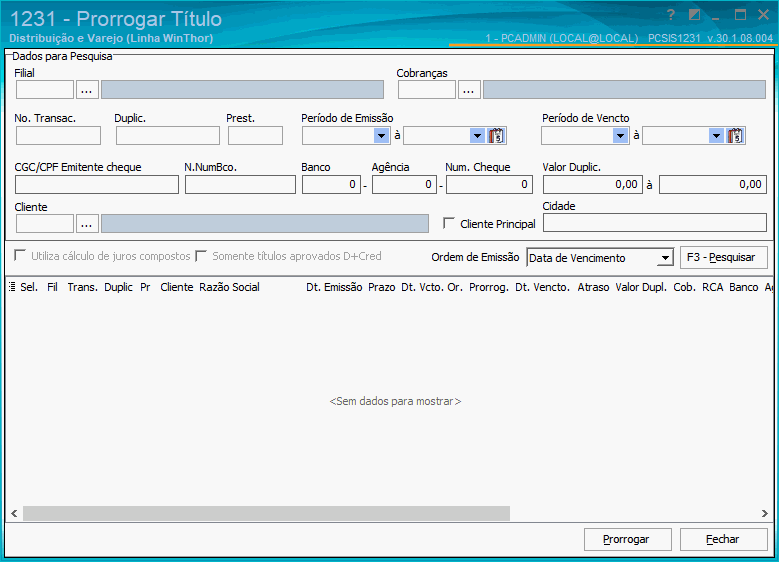The height and width of the screenshot is (562, 779).
Task: Expand Período de Vencto end date dropdown
Action: (x=715, y=136)
